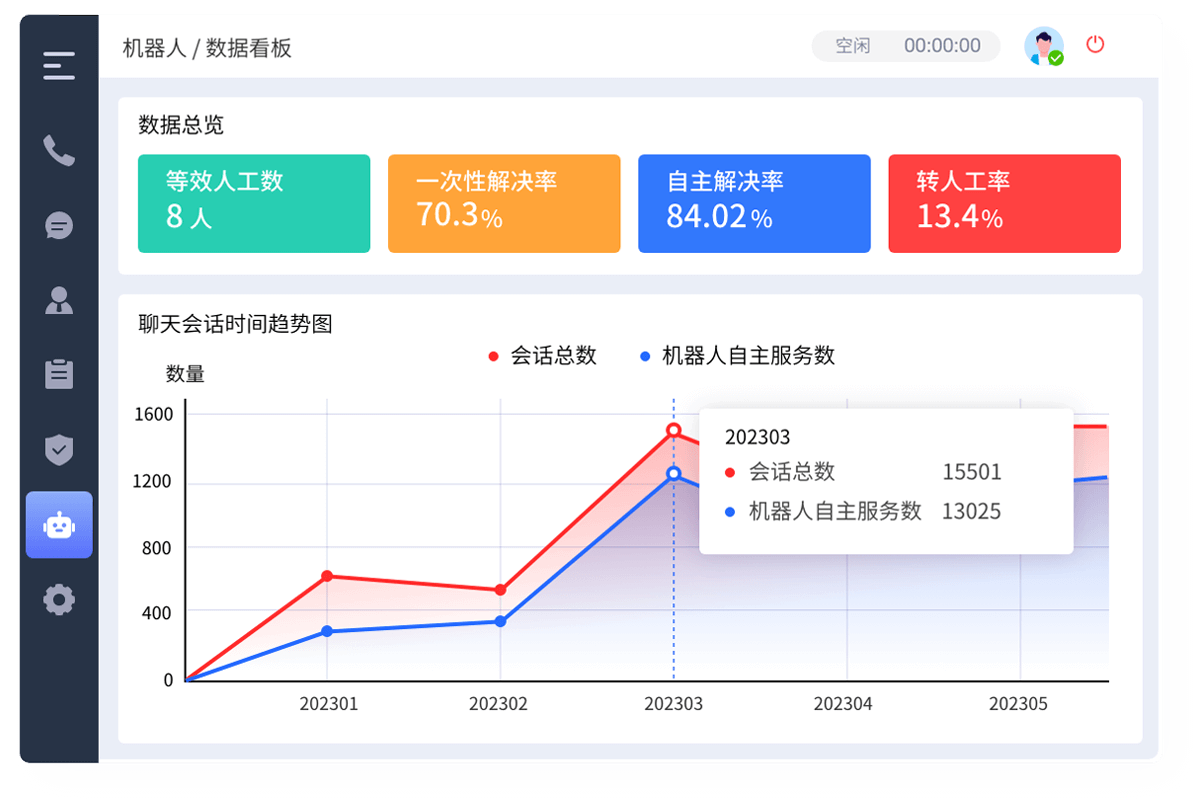The width and height of the screenshot is (1200, 800).
Task: Toggle the 机器人自主服务数 legend entry
Action: pos(737,355)
